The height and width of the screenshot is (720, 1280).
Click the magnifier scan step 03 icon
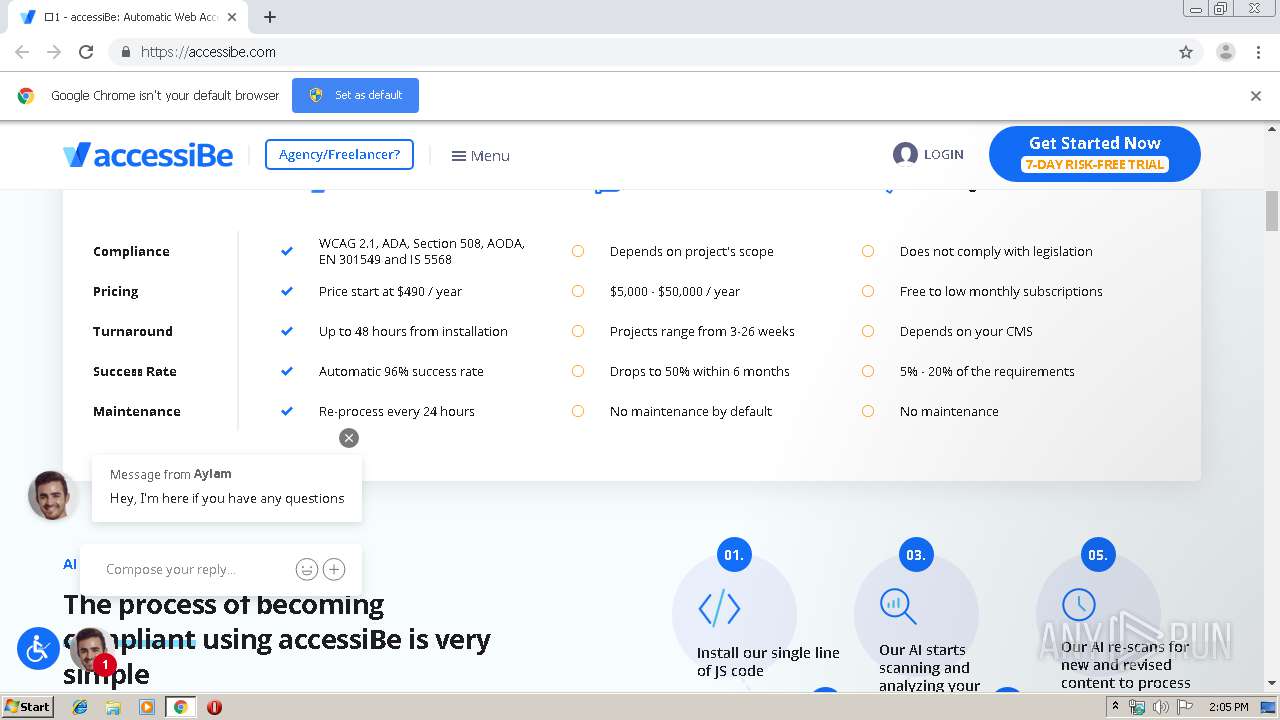(x=897, y=606)
